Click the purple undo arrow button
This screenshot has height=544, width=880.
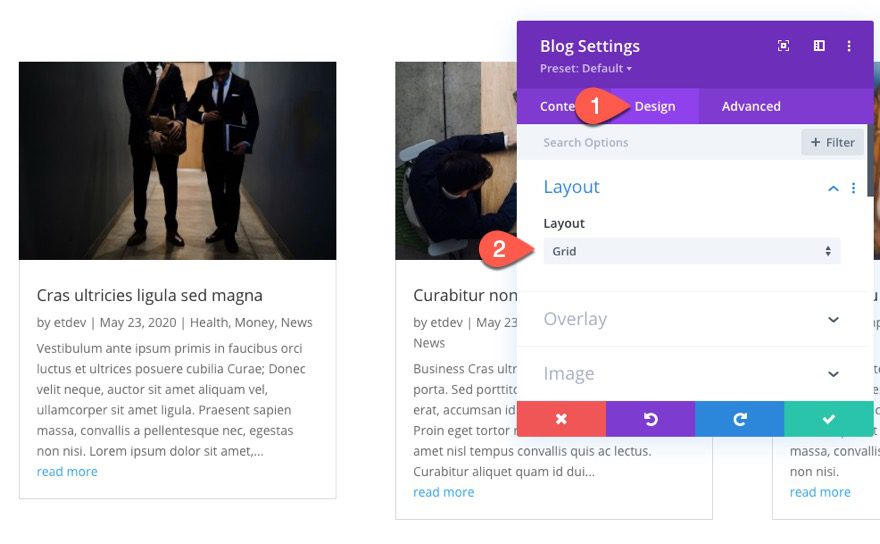click(650, 419)
